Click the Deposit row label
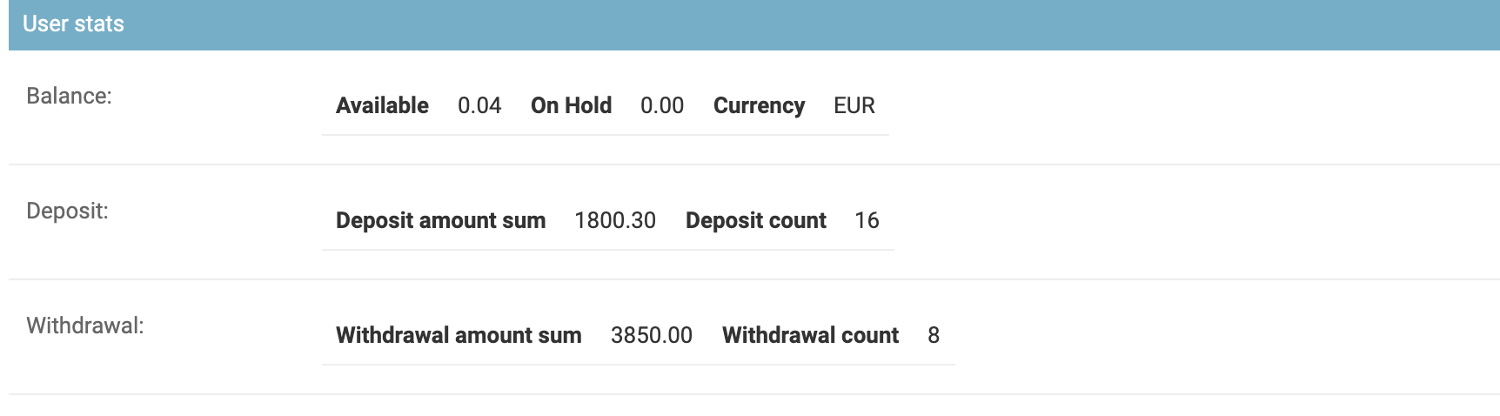 pos(68,211)
